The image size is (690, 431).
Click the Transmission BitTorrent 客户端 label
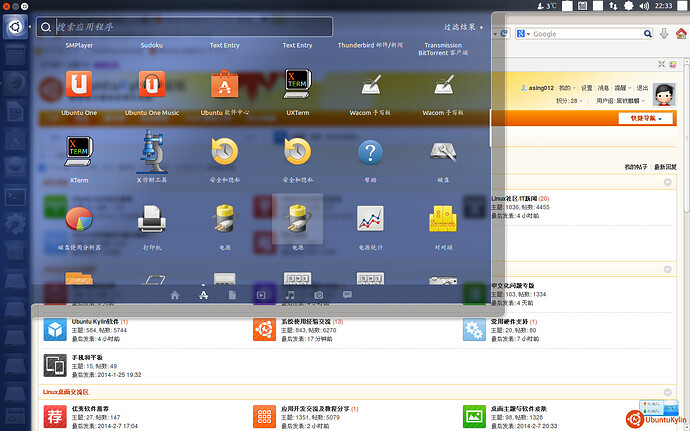[443, 49]
